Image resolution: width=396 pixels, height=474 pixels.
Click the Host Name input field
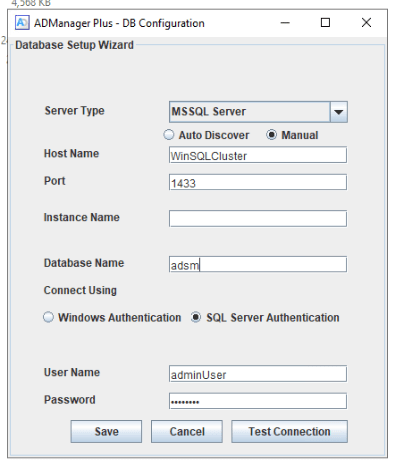pyautogui.click(x=258, y=155)
